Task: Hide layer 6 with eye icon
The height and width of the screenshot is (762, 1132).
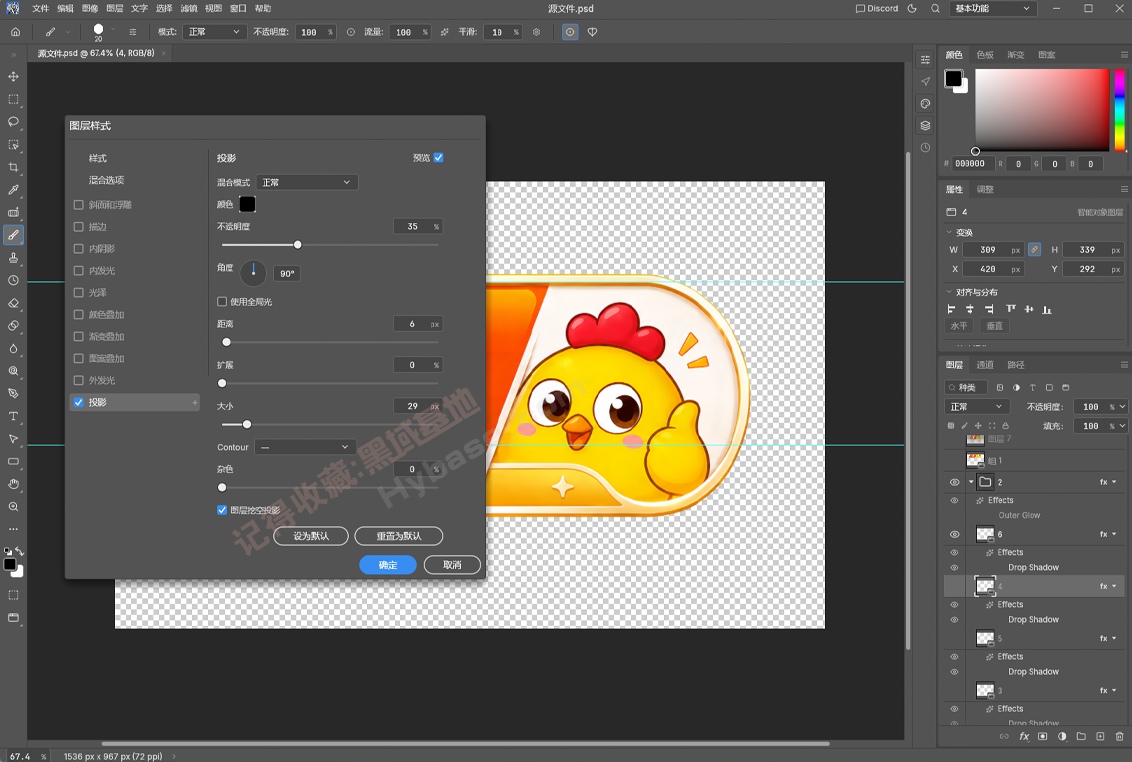Action: click(x=954, y=534)
